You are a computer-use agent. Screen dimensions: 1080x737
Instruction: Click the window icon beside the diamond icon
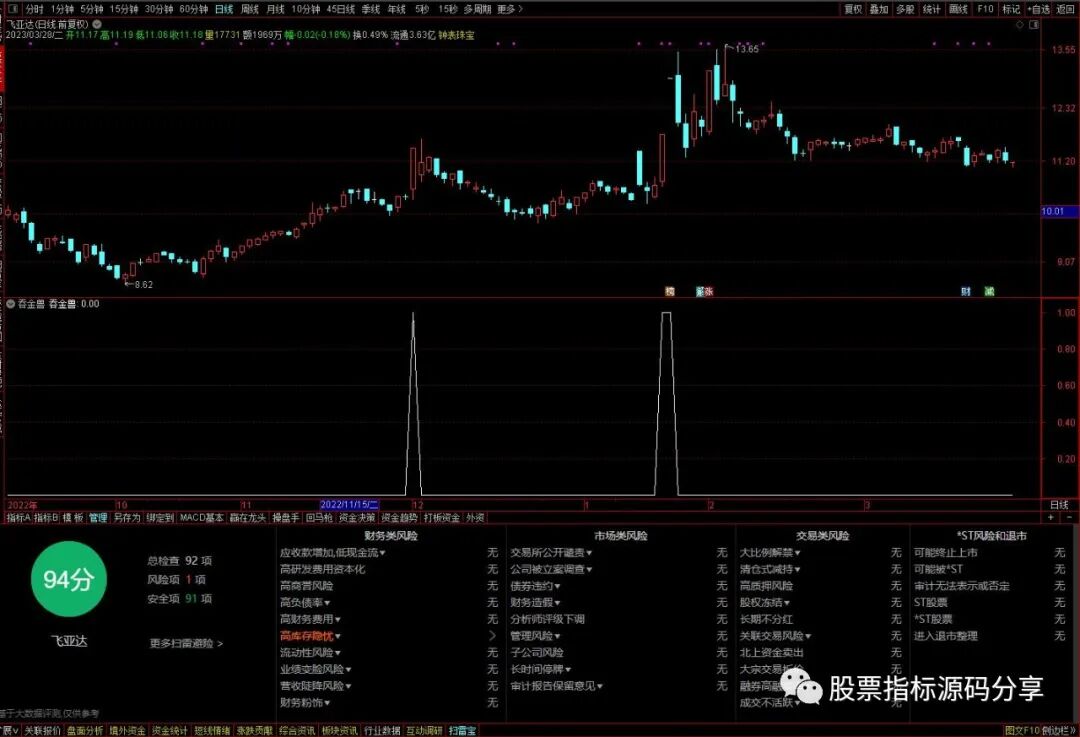coord(1034,24)
